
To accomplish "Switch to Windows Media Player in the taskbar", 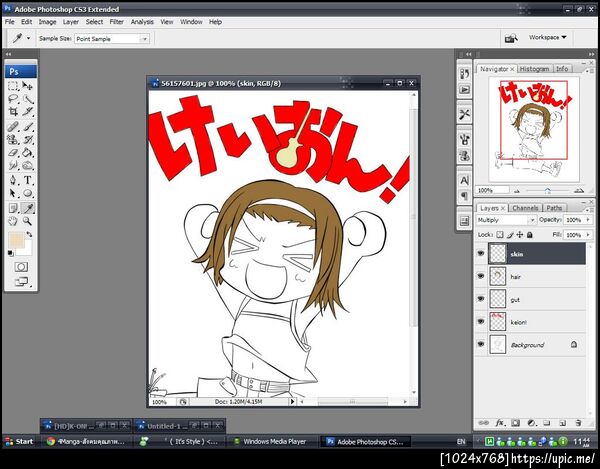I will [x=272, y=441].
